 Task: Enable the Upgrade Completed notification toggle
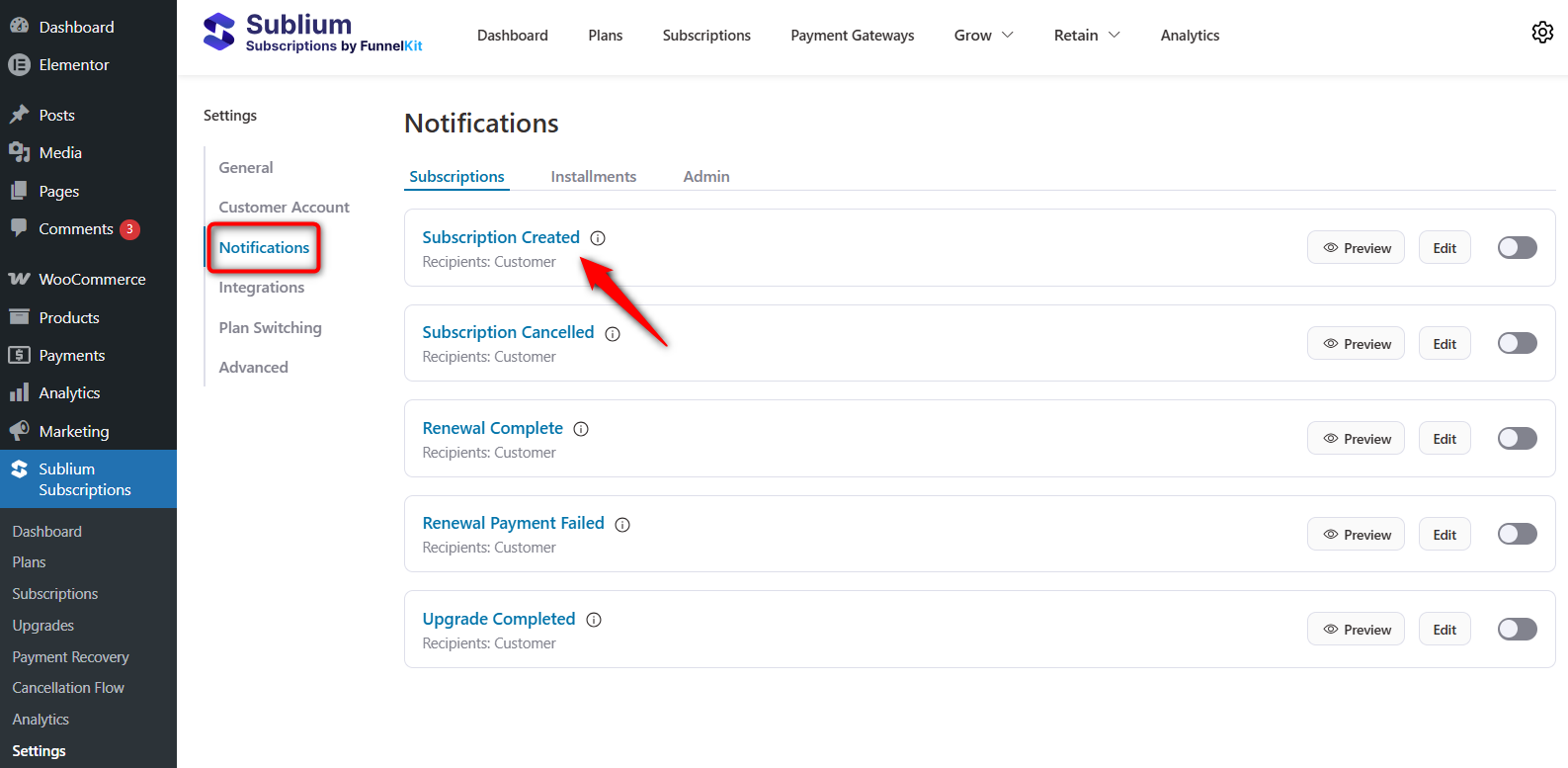tap(1517, 630)
